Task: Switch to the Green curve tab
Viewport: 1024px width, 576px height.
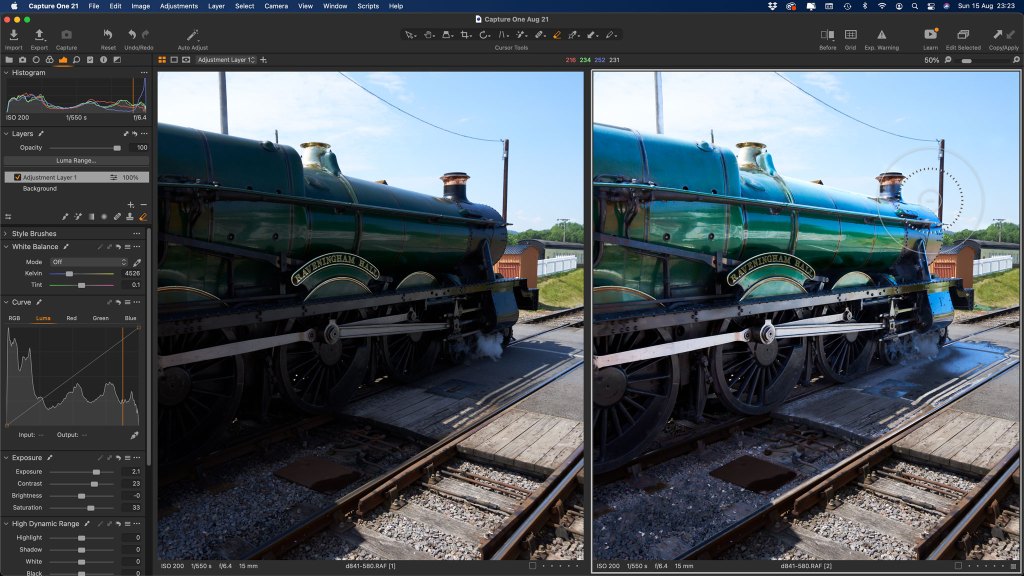Action: tap(101, 318)
